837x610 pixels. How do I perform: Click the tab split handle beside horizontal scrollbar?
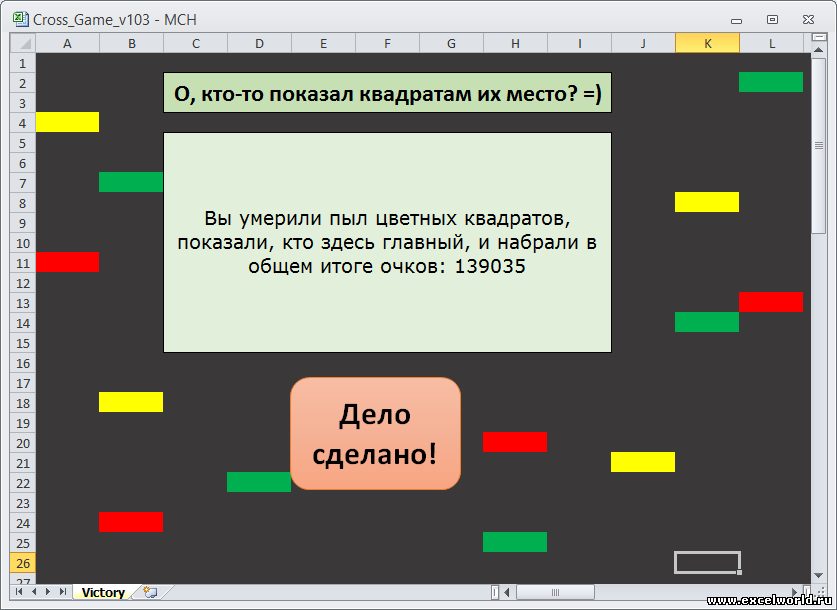pos(495,592)
